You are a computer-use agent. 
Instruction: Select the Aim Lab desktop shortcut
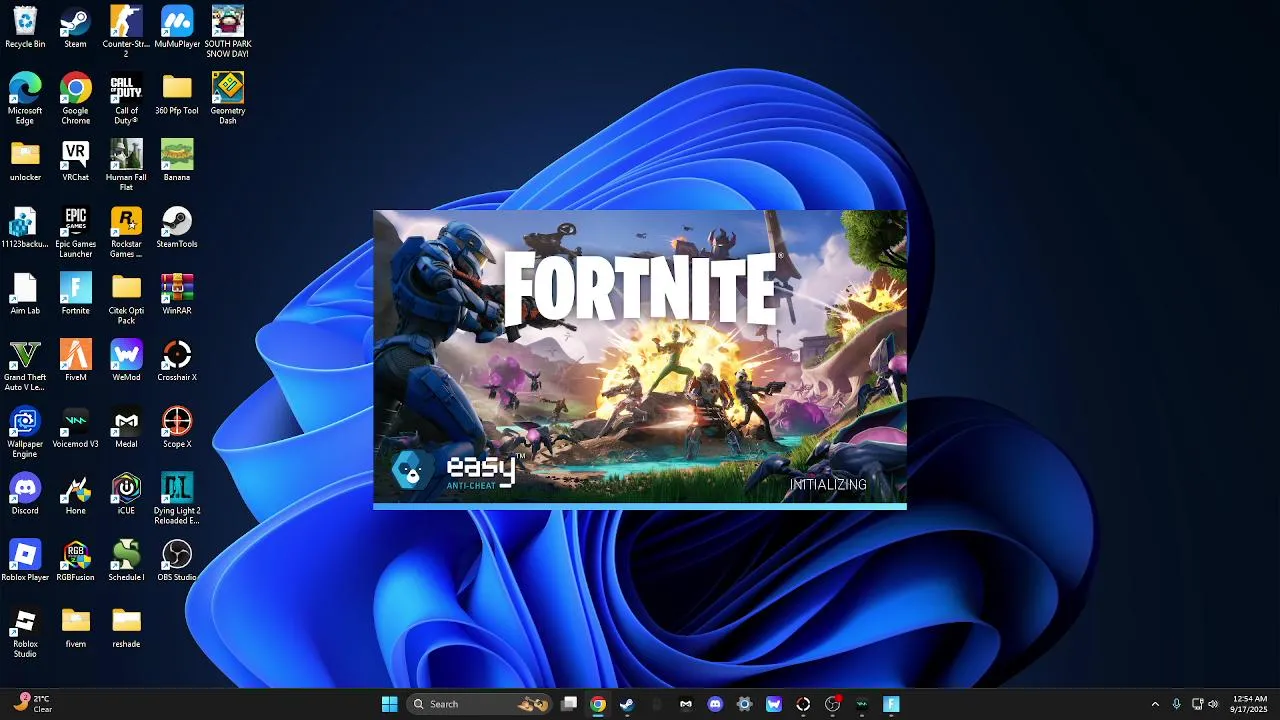25,294
